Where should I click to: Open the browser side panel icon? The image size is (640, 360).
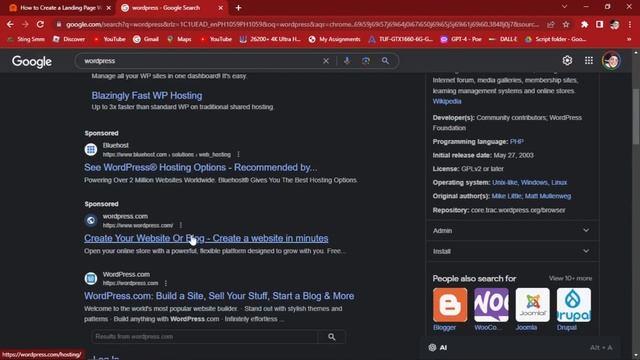point(599,24)
